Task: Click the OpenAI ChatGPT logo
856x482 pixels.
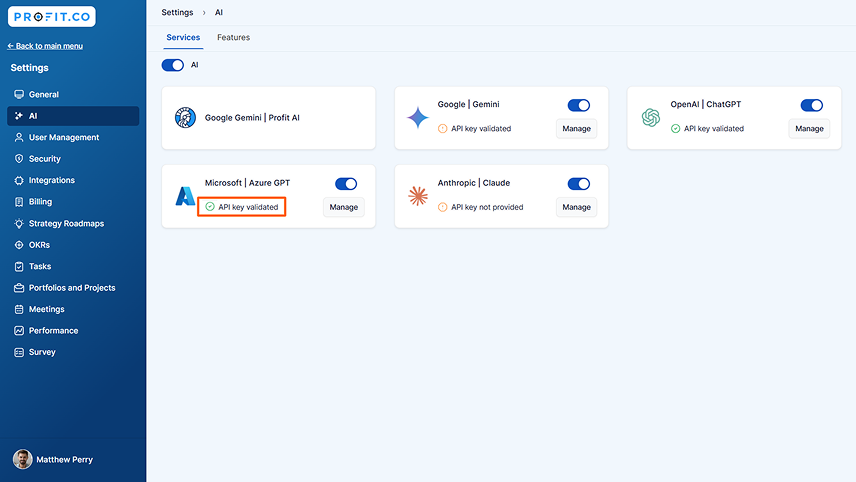Action: 651,117
